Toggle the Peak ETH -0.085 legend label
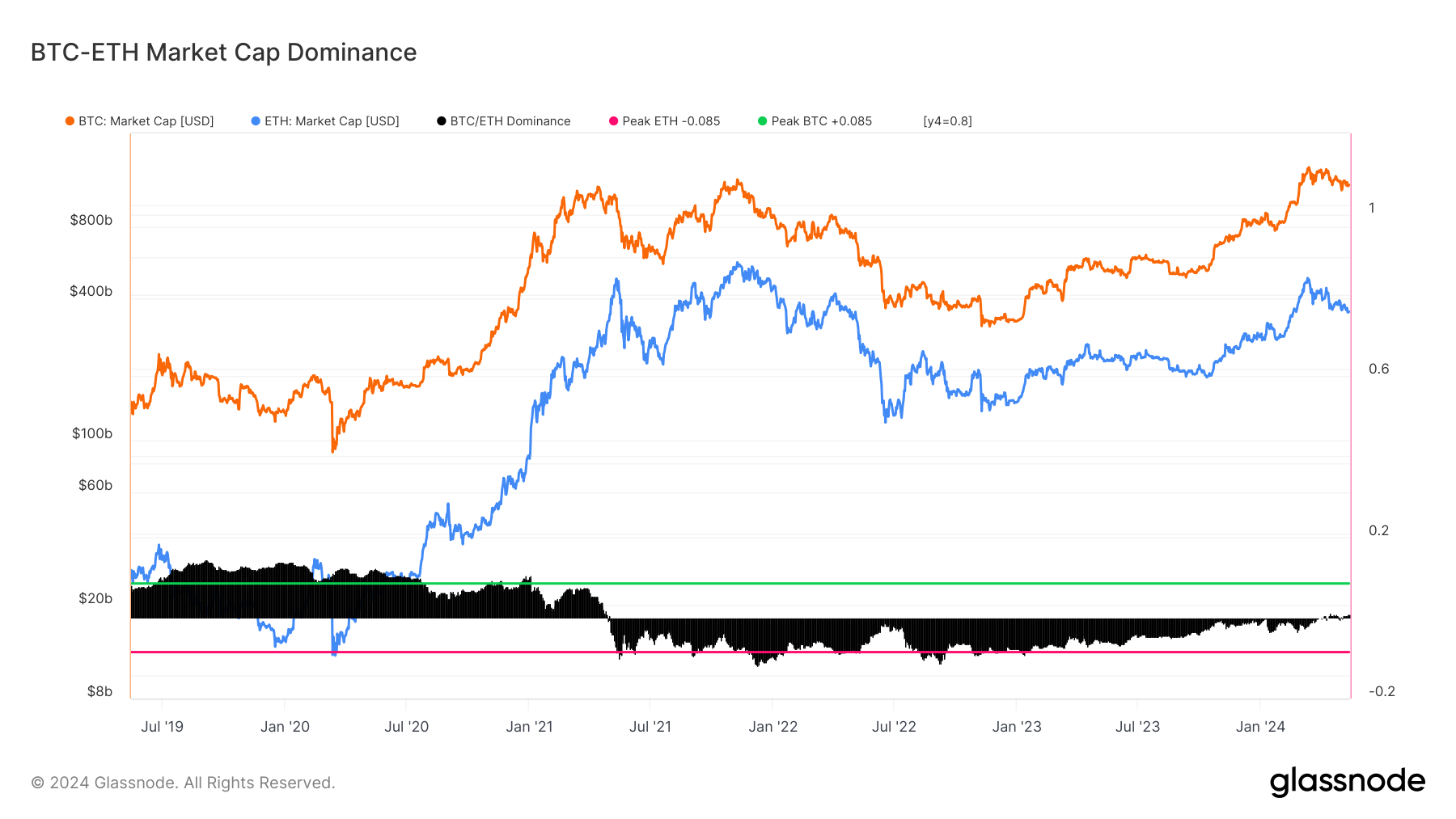This screenshot has width=1456, height=819. pyautogui.click(x=671, y=121)
